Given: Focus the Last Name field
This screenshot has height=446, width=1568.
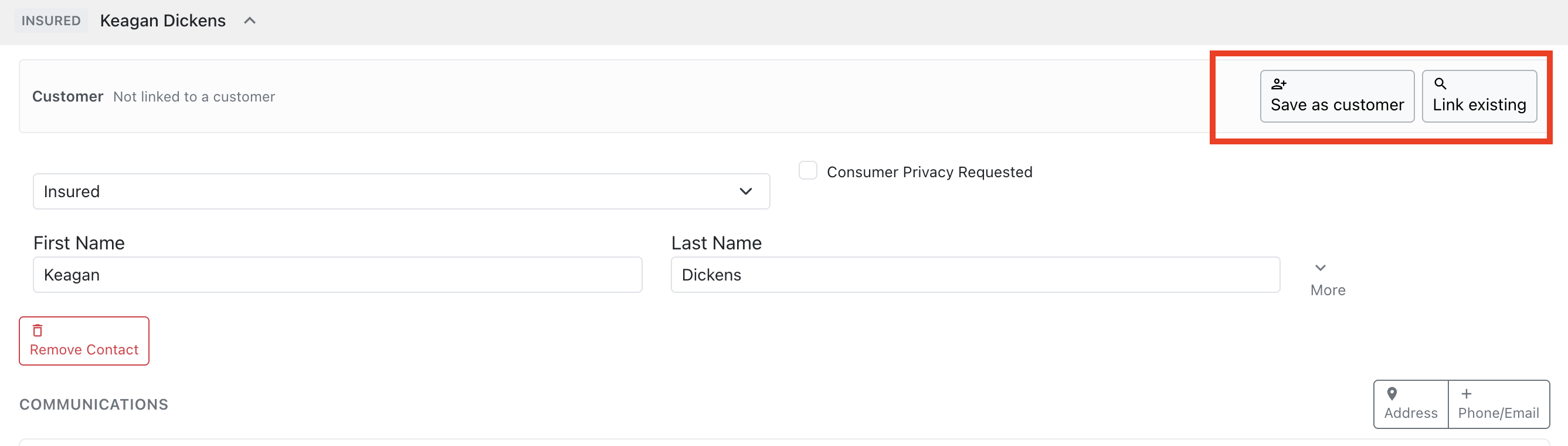Looking at the screenshot, I should click(x=975, y=275).
